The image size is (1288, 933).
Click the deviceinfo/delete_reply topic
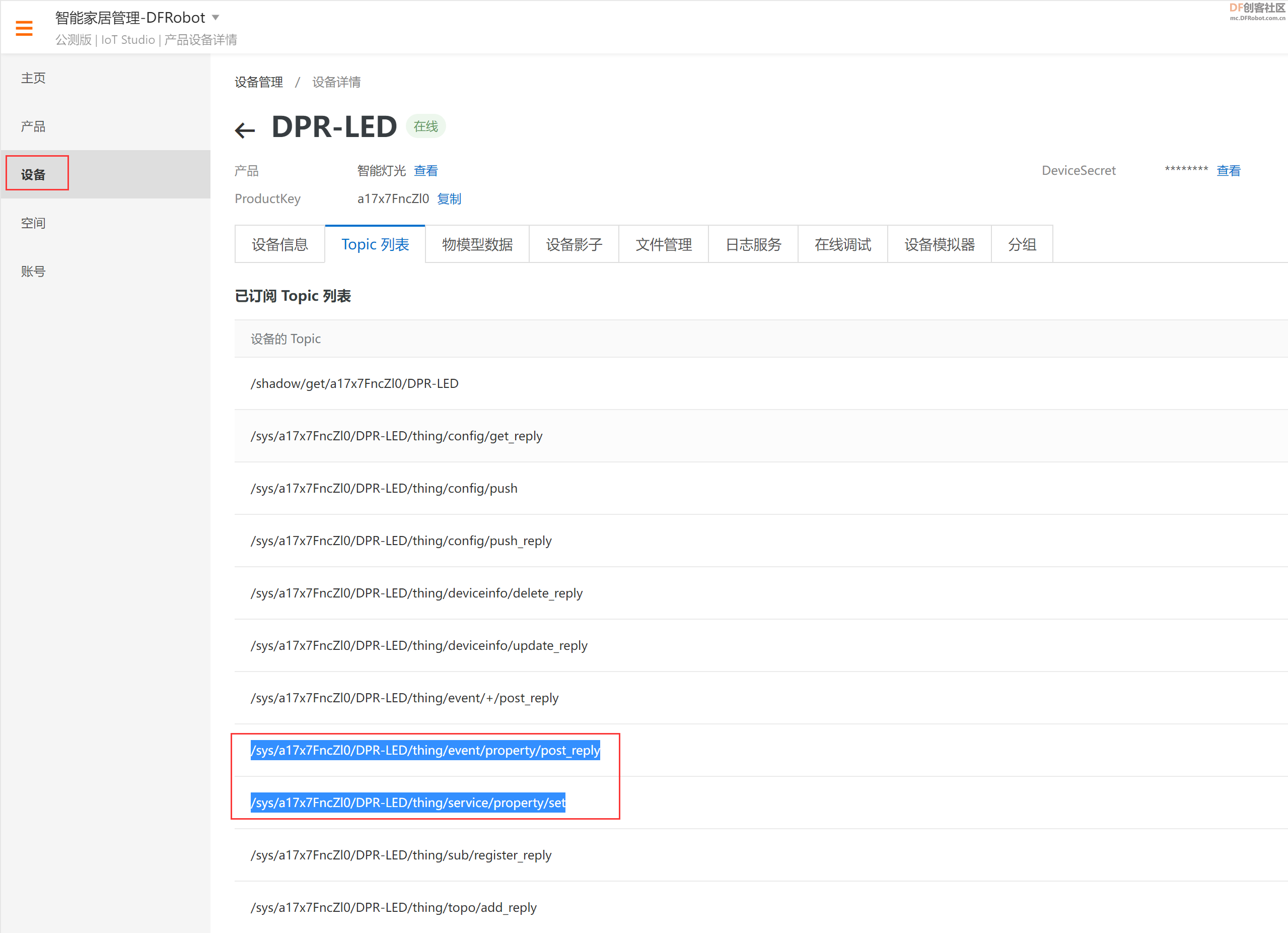pyautogui.click(x=416, y=593)
